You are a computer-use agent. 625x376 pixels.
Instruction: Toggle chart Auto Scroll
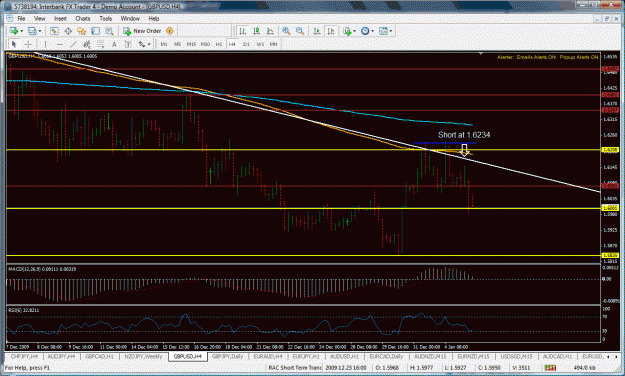click(317, 31)
